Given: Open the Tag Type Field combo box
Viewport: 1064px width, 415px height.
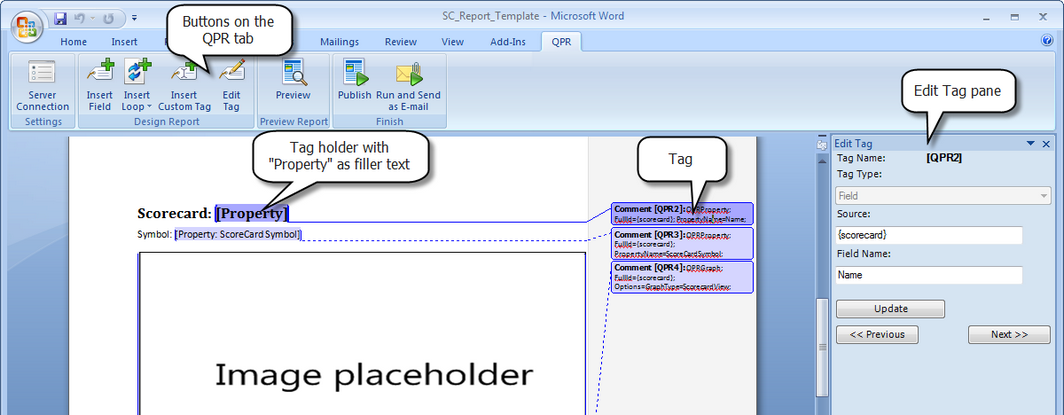Looking at the screenshot, I should tap(943, 196).
